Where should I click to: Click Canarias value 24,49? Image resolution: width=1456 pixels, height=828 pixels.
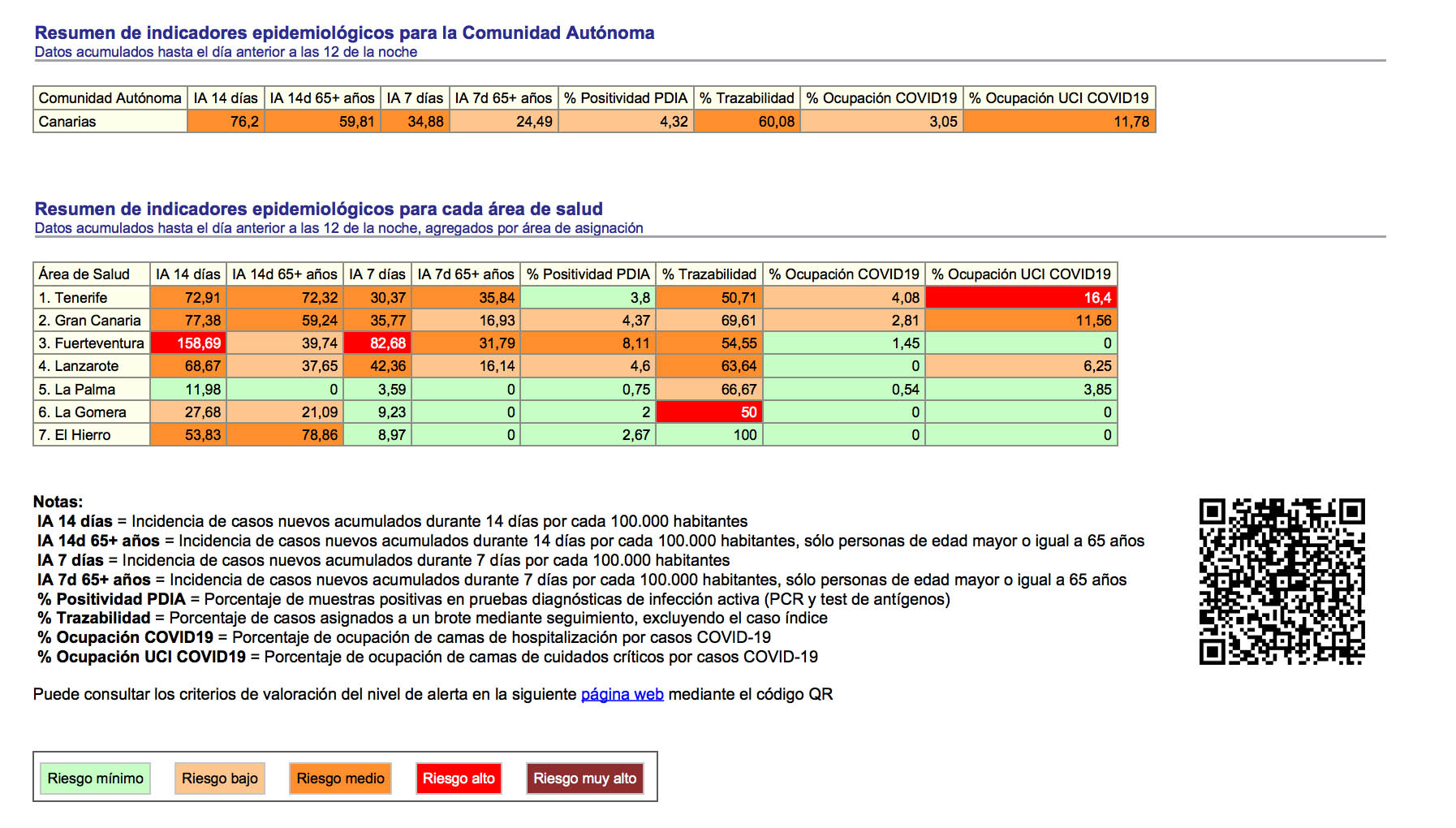pos(504,122)
